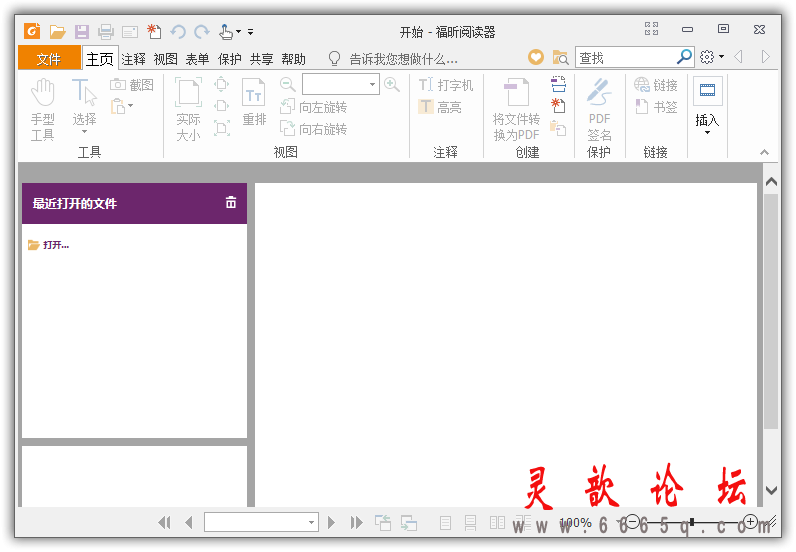Image resolution: width=796 pixels, height=552 pixels.
Task: Go to next page in the status bar
Action: [x=331, y=522]
